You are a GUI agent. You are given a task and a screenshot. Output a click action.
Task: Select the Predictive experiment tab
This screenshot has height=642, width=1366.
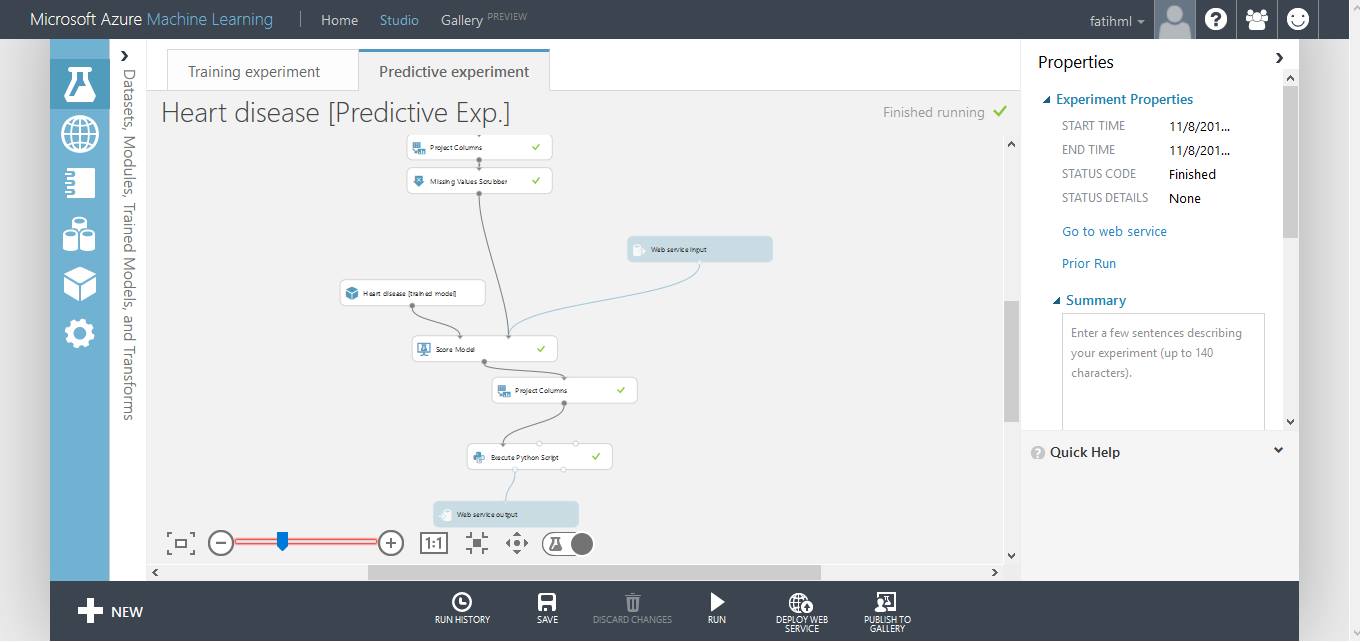[454, 71]
